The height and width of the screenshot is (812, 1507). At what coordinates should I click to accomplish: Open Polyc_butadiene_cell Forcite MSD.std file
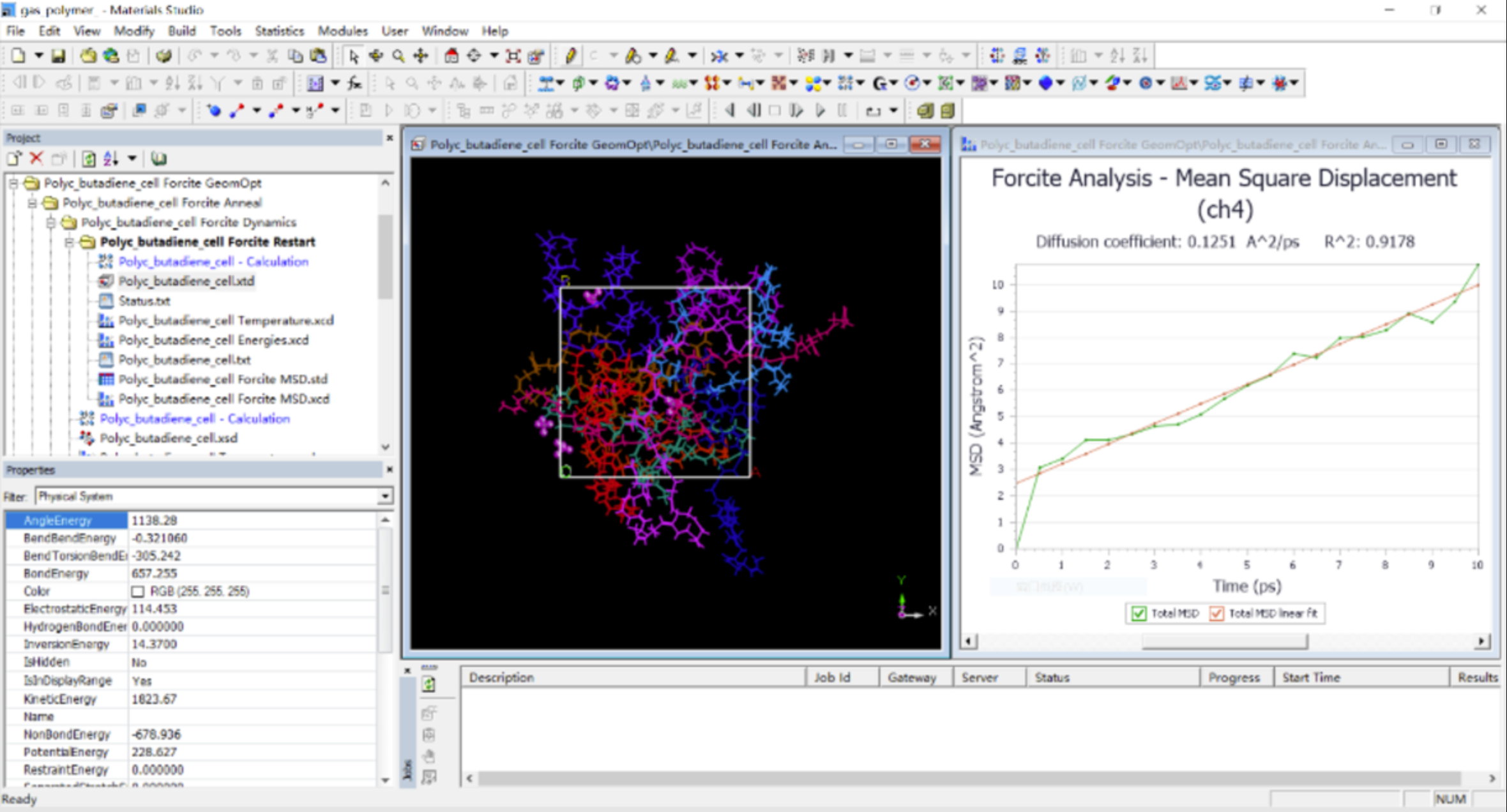pos(222,379)
